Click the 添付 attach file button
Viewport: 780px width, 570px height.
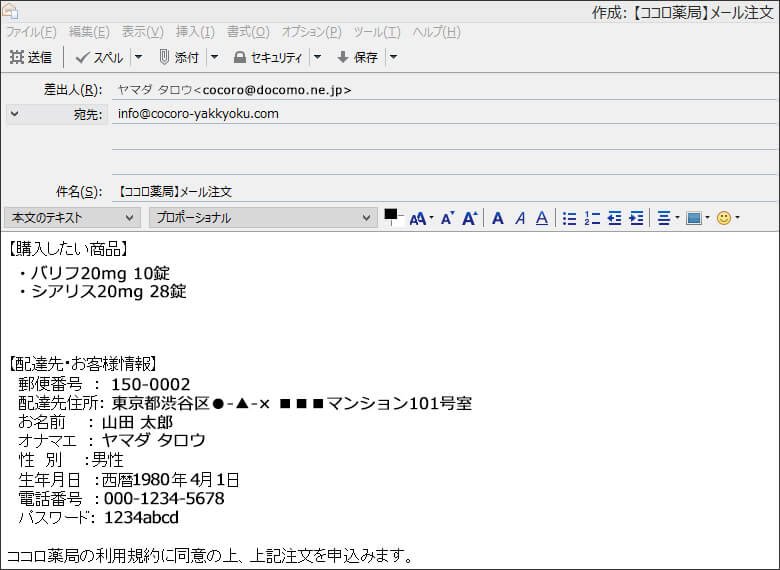(179, 57)
